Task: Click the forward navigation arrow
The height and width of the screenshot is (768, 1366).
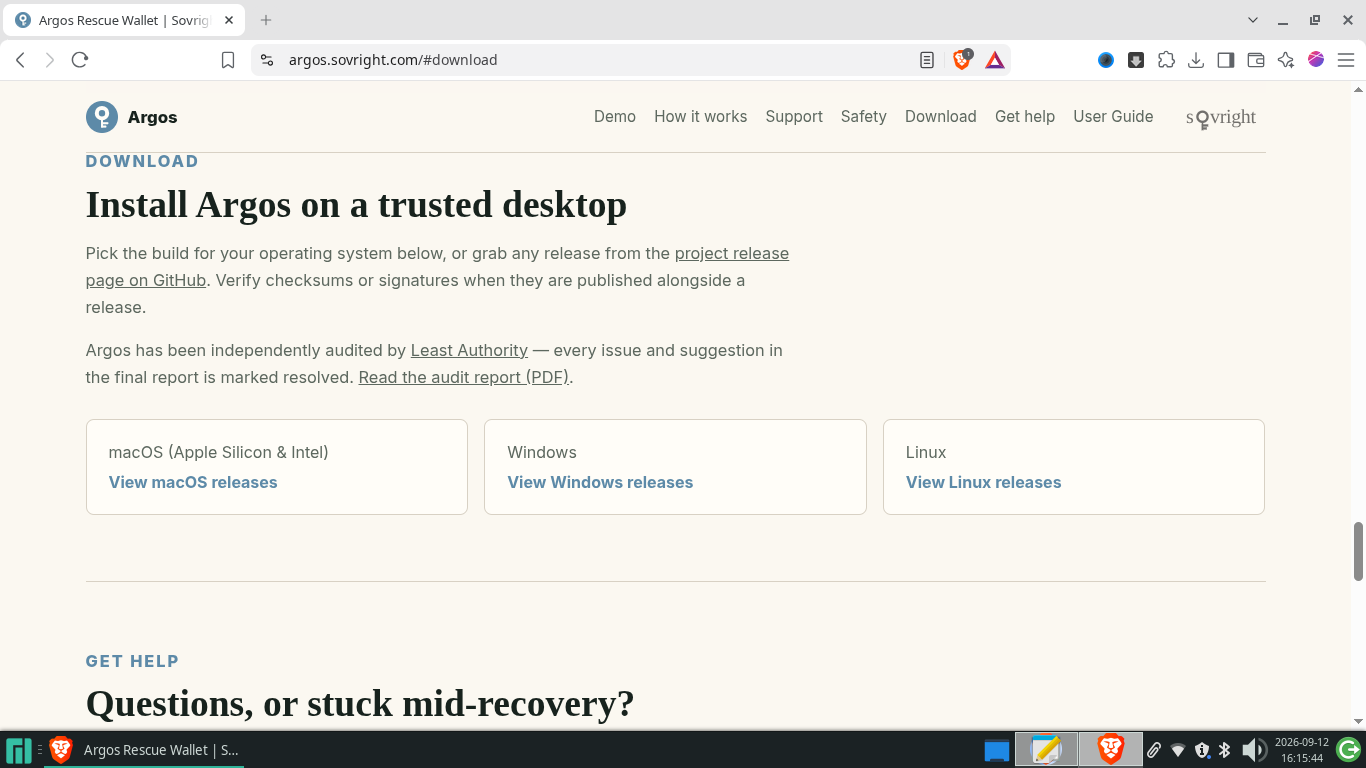Action: [x=50, y=60]
